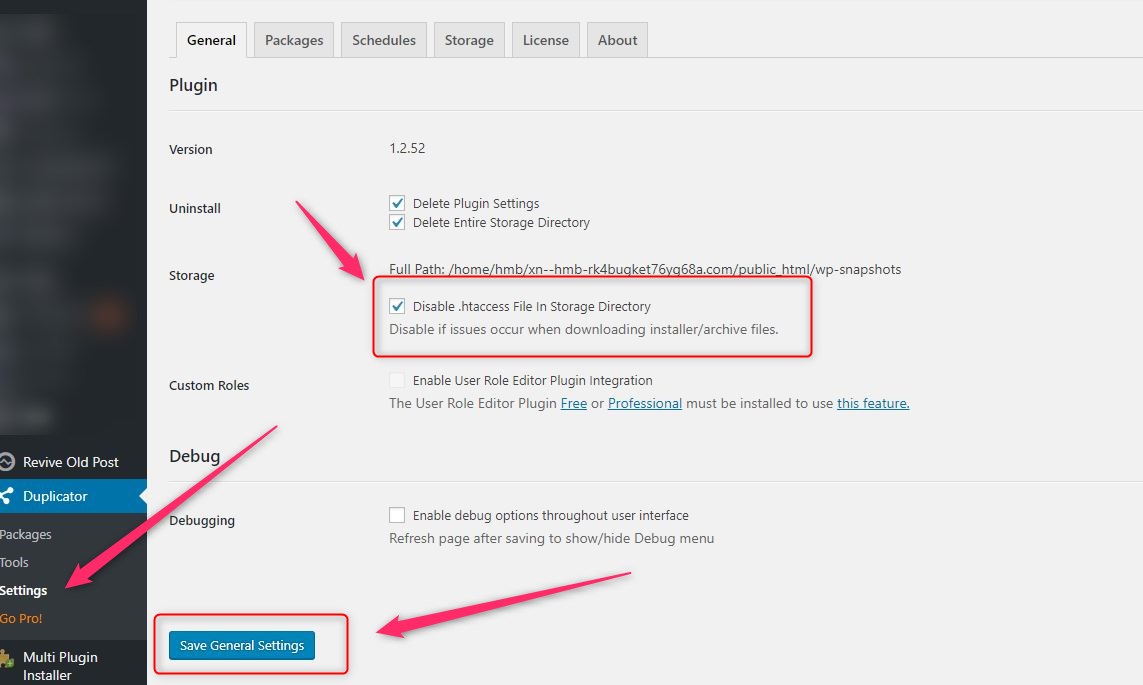
Task: Enable debug options throughout user interface
Action: click(x=397, y=515)
